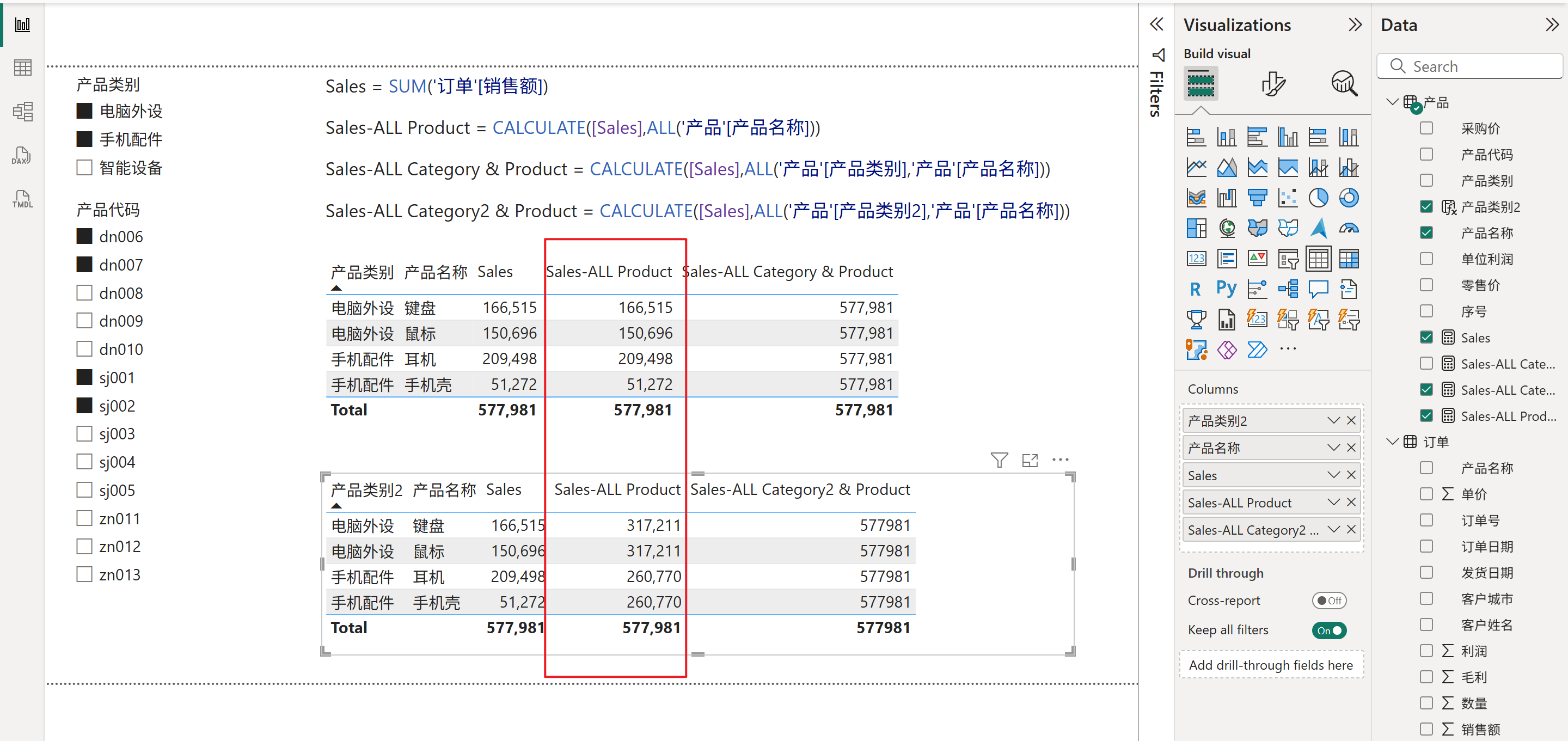The image size is (1568, 741).
Task: Sort by 产品类别 column header
Action: coord(362,272)
